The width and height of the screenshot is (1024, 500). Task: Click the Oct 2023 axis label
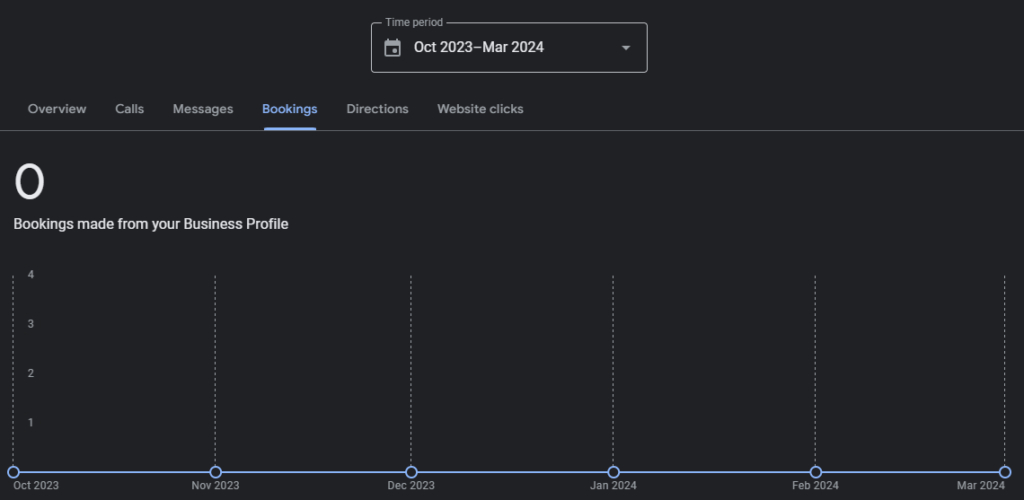(36, 486)
